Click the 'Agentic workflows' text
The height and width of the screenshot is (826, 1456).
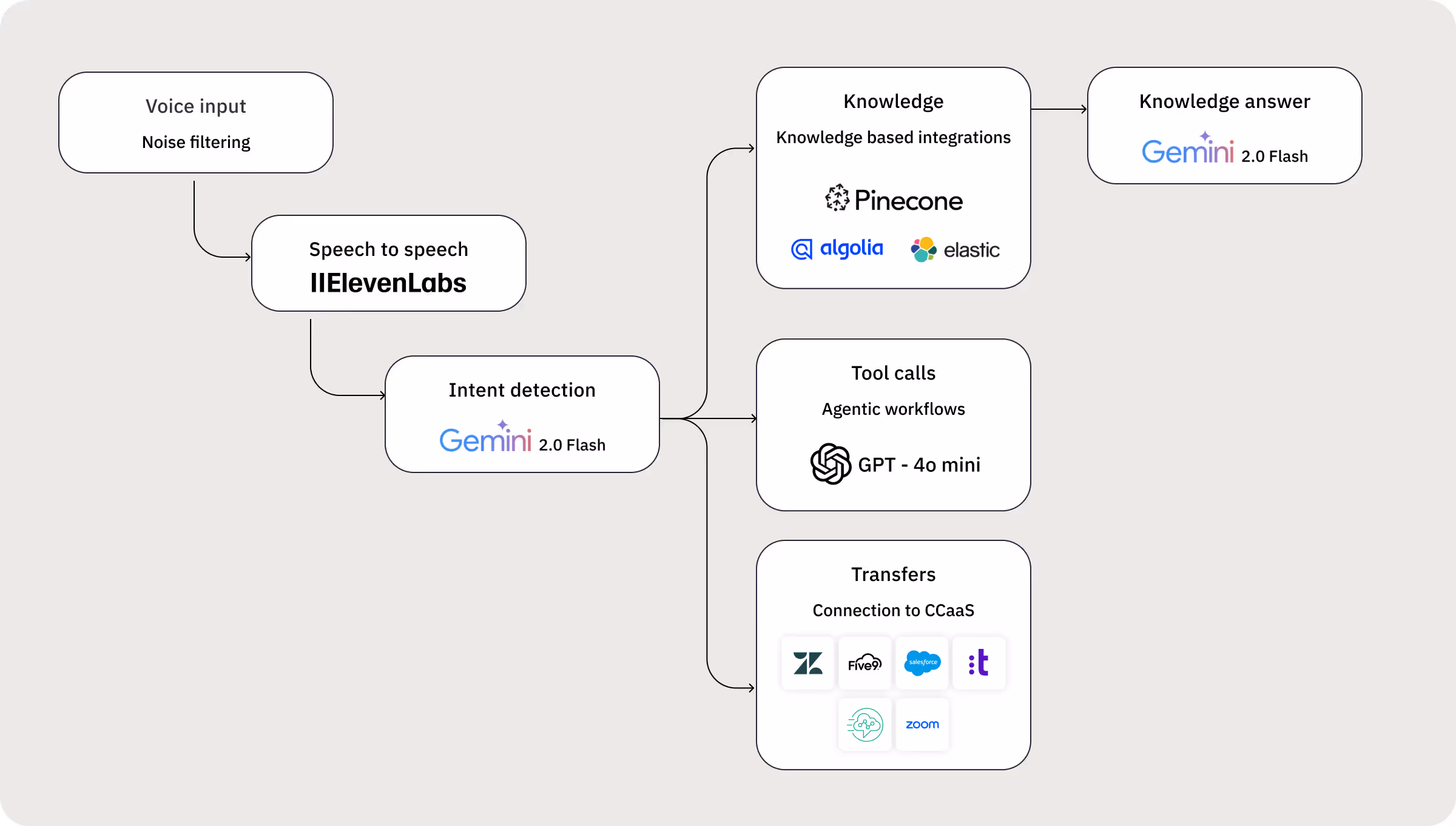coord(894,409)
